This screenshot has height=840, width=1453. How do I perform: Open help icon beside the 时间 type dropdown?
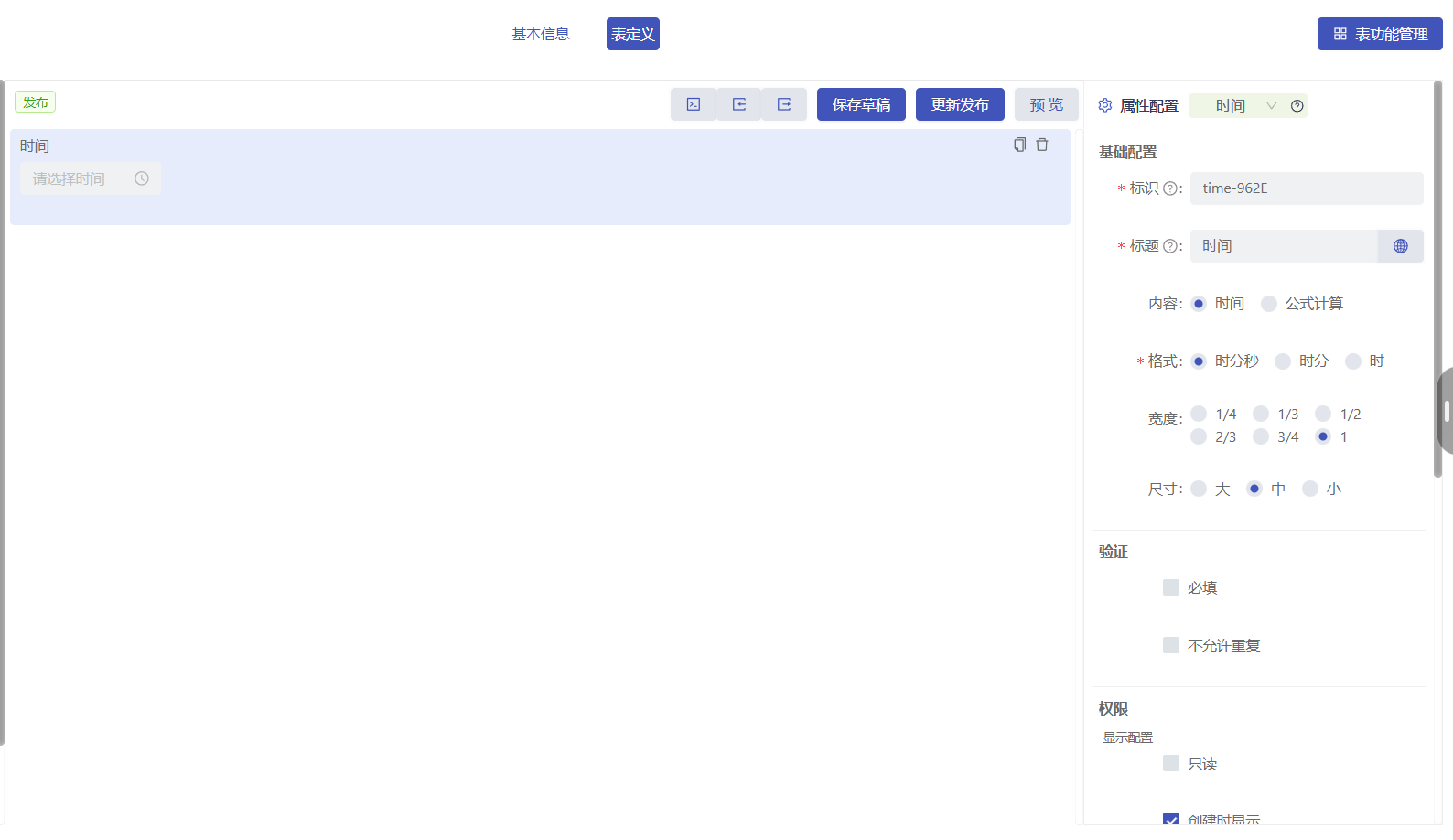[1297, 106]
